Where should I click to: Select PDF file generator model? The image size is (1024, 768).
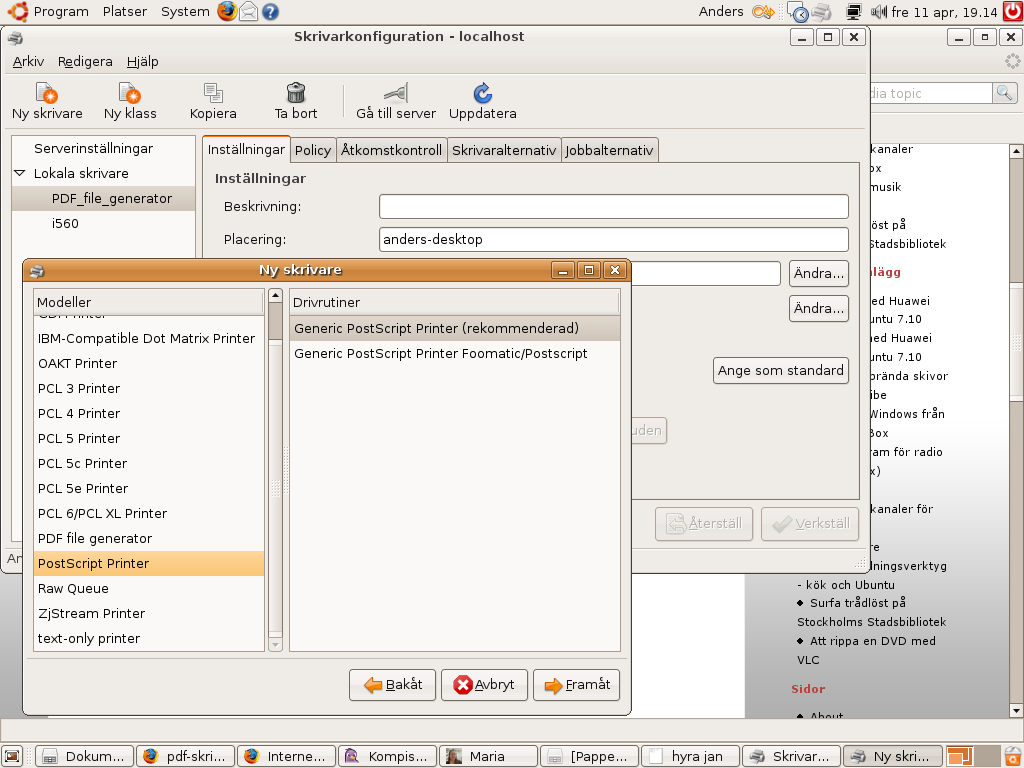point(149,538)
